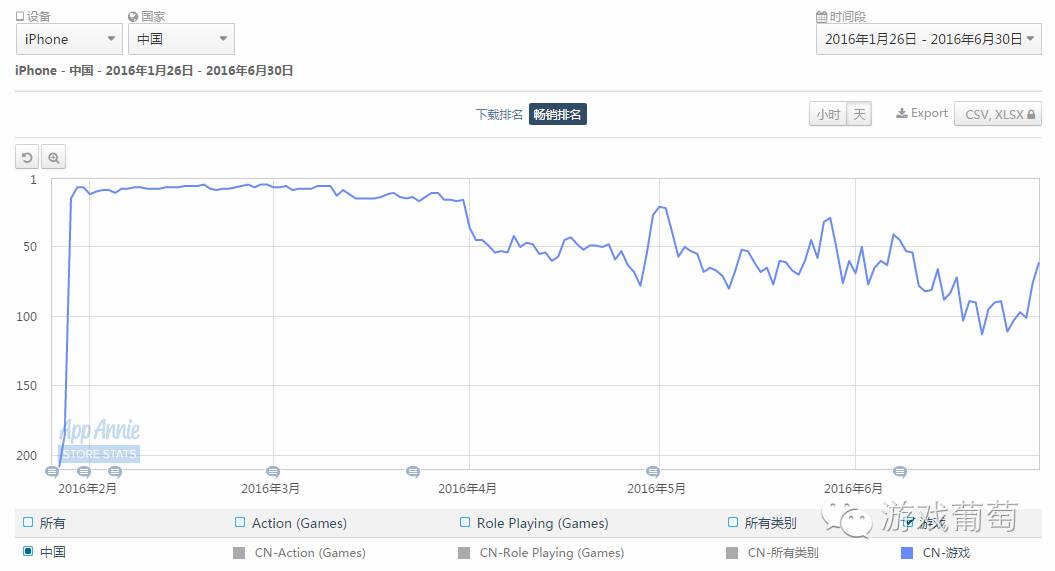
Task: Click the event comment marker near 2016年3月
Action: tap(272, 471)
